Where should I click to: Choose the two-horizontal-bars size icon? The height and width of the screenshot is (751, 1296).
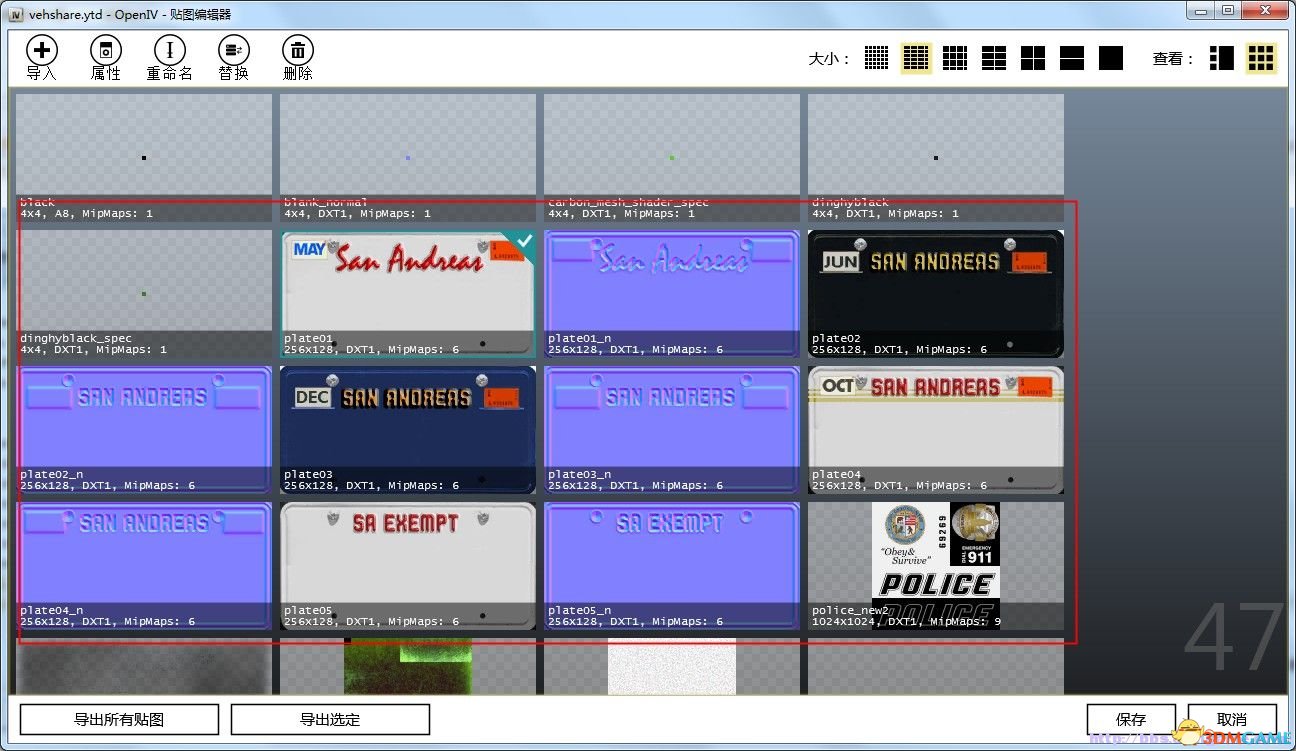tap(1072, 58)
